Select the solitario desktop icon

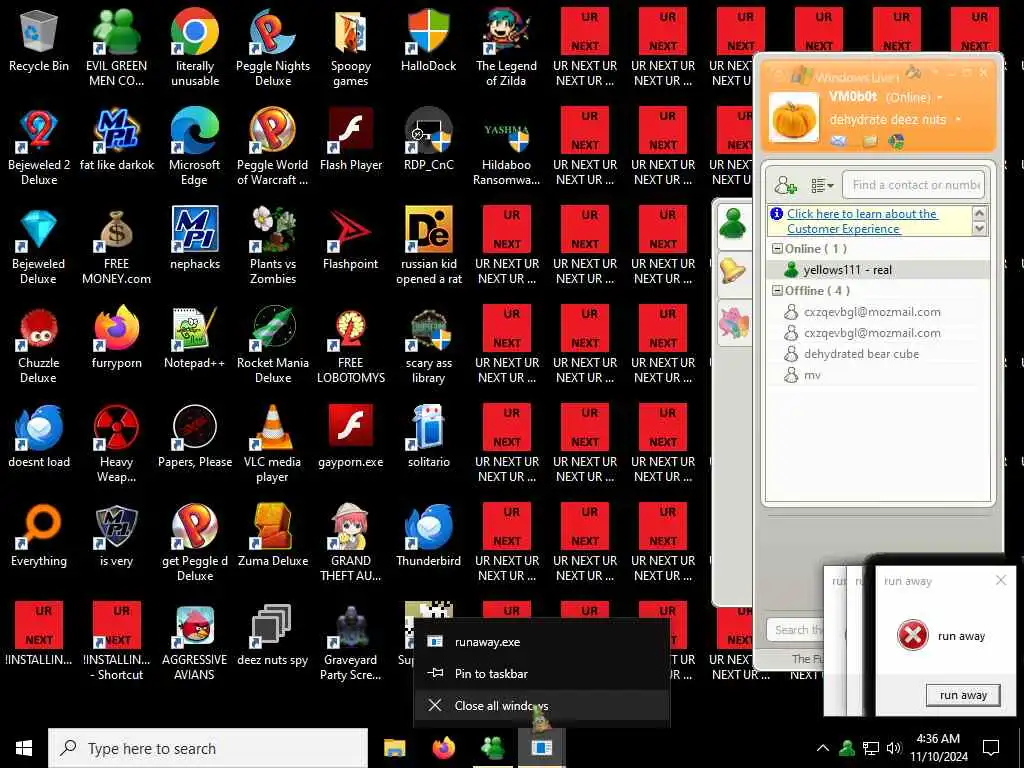428,437
